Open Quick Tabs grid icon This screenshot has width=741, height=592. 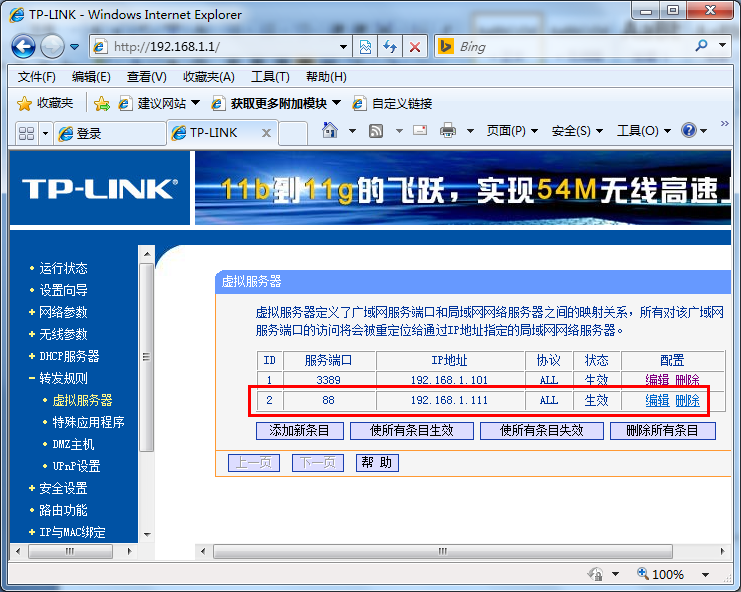(x=26, y=133)
